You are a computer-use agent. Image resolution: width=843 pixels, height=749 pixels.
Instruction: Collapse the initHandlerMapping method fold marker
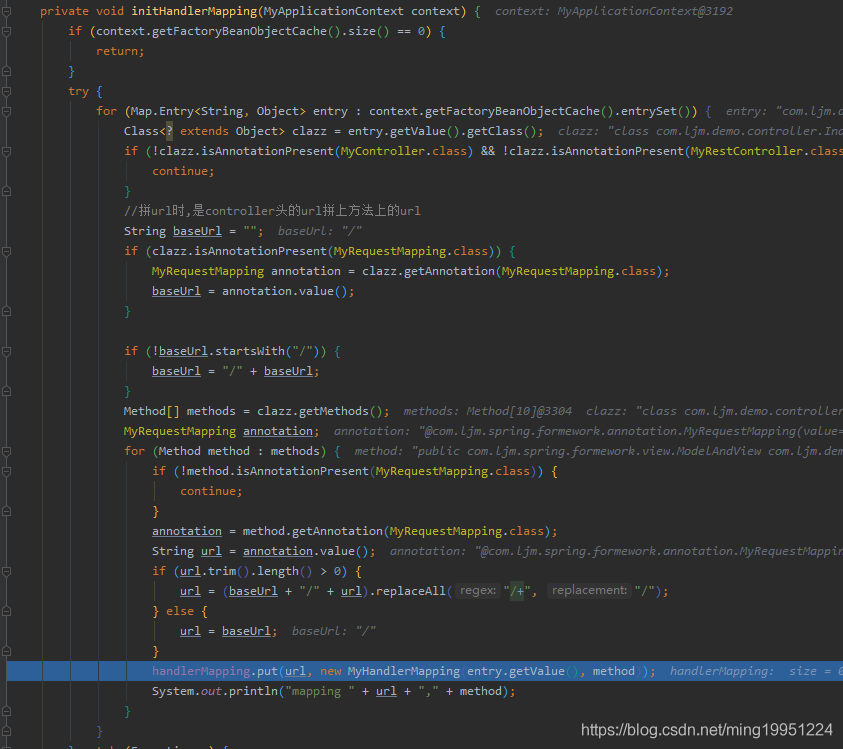[x=7, y=12]
